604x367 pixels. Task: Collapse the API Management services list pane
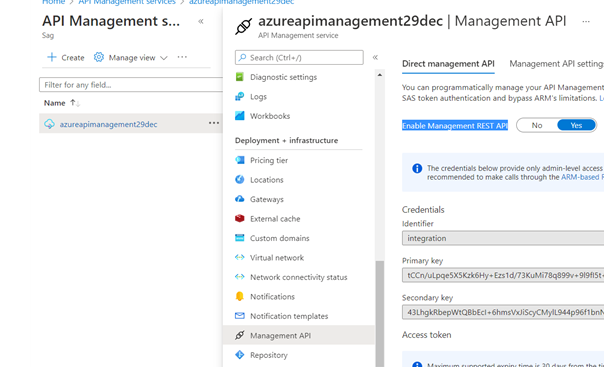(201, 21)
